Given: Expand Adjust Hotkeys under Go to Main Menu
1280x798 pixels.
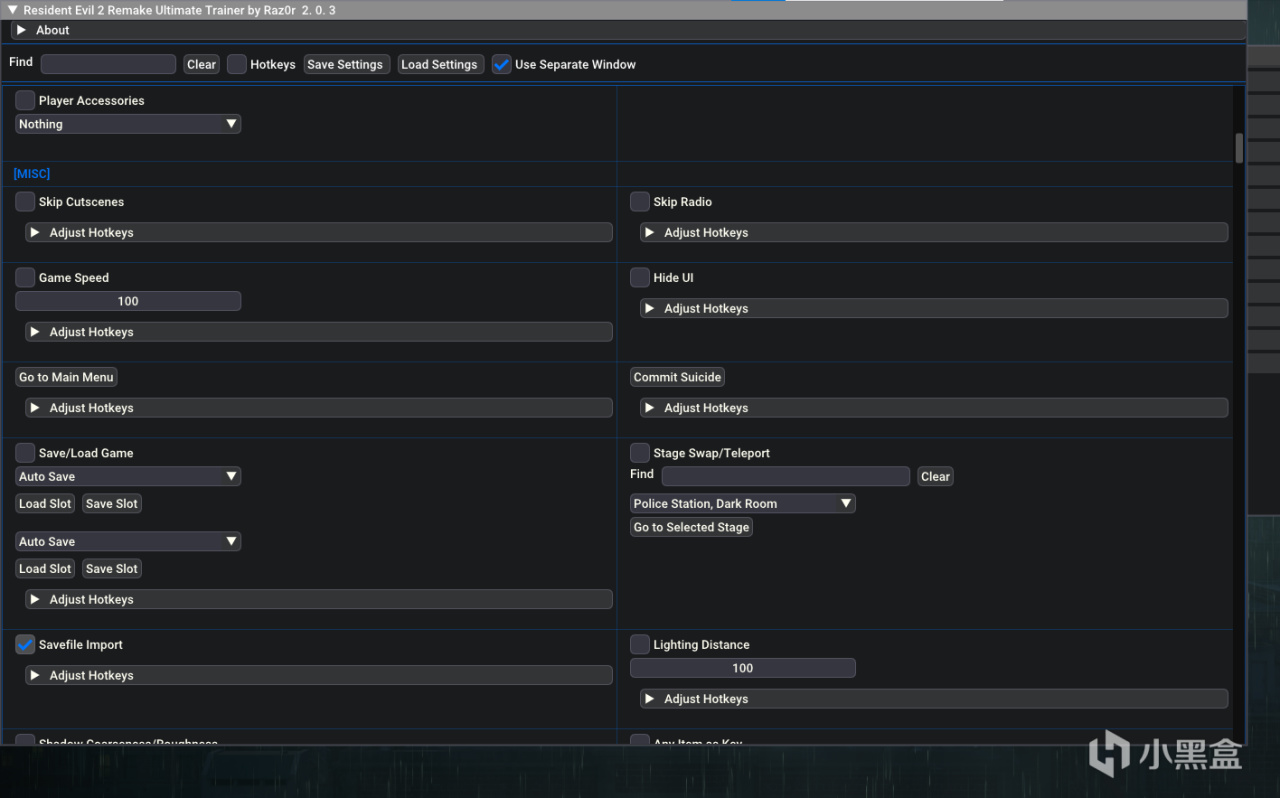Looking at the screenshot, I should 319,408.
